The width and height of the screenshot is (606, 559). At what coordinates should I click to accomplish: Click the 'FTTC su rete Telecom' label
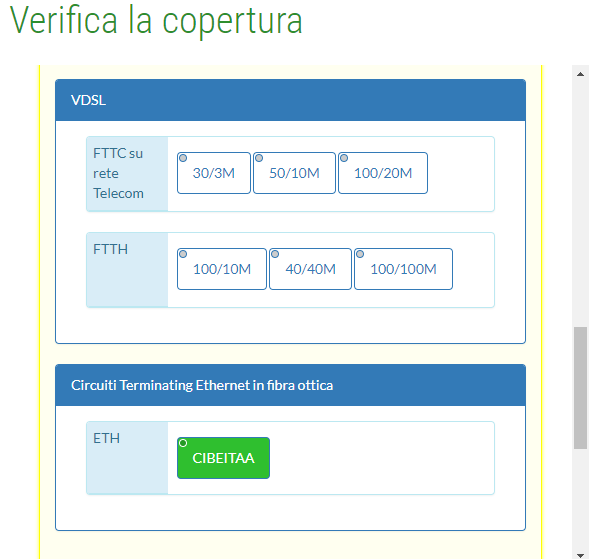click(118, 173)
